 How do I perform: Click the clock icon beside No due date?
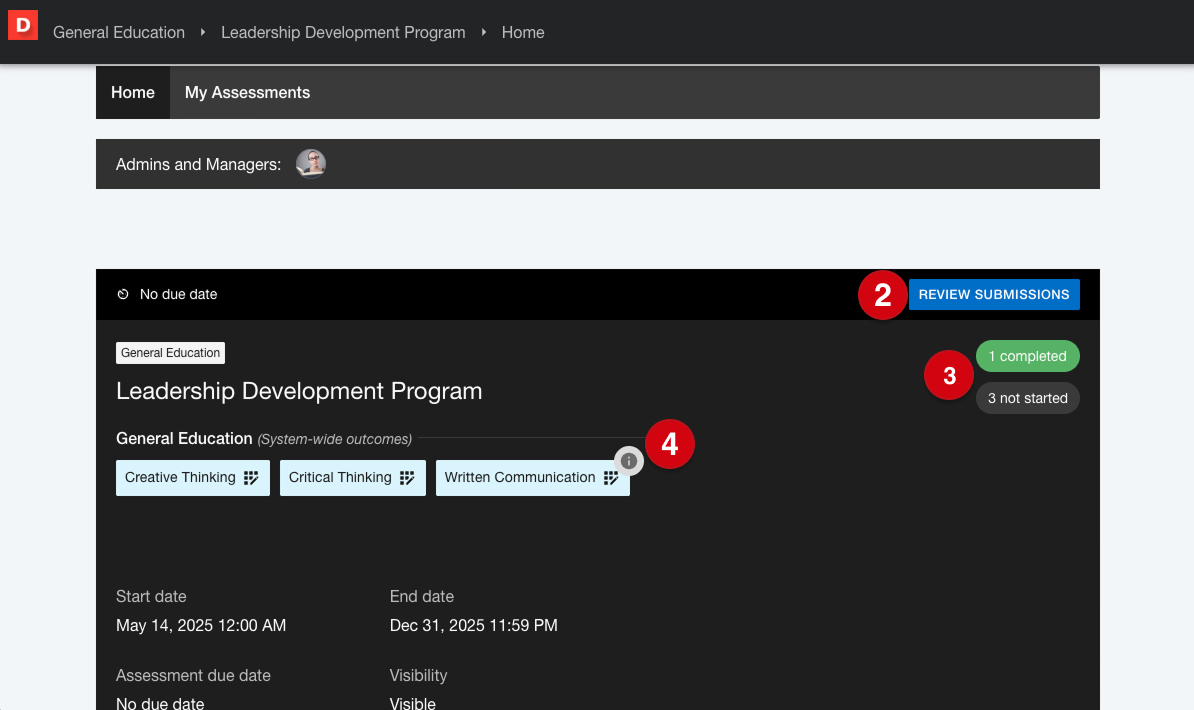click(x=123, y=294)
